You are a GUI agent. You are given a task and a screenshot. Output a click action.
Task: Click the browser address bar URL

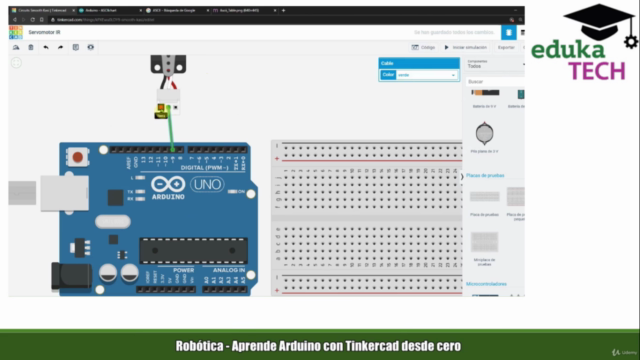coord(106,20)
